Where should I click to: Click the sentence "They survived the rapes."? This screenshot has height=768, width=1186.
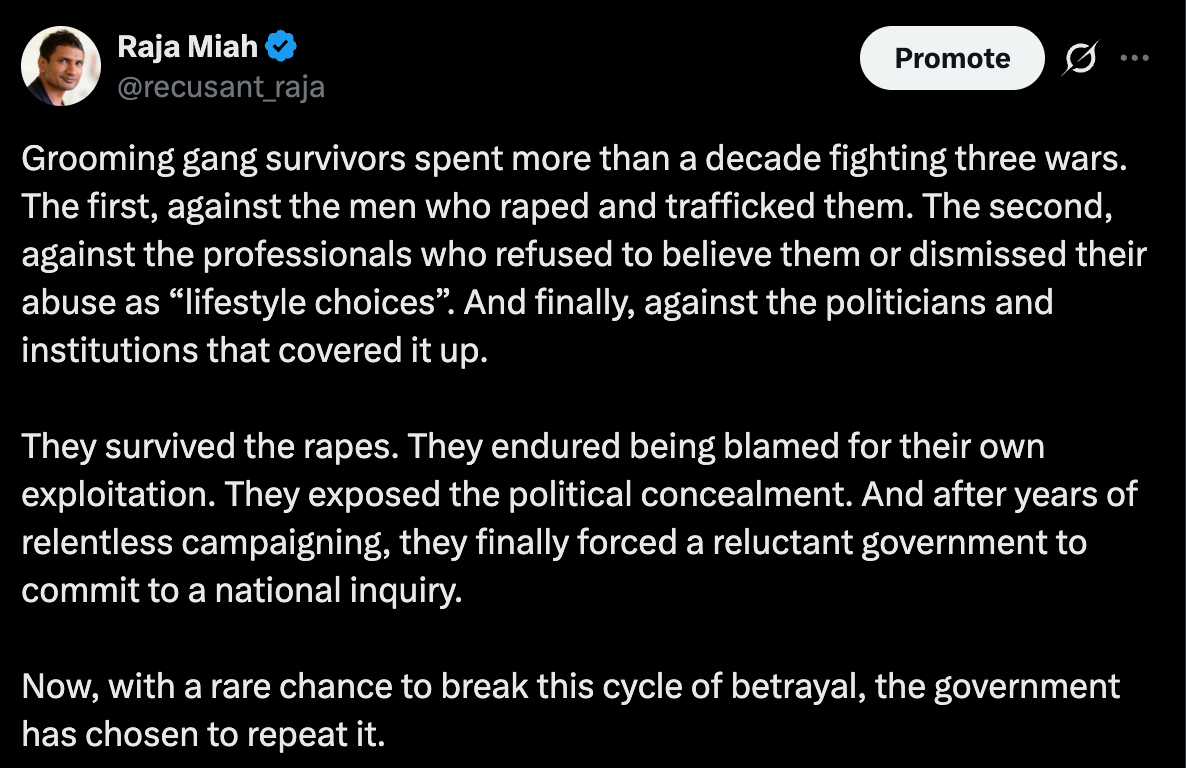(209, 446)
